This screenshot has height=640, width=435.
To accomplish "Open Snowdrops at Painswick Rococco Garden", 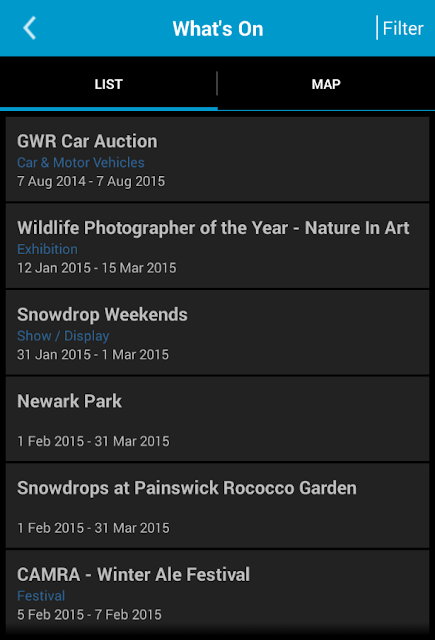I will tap(218, 506).
